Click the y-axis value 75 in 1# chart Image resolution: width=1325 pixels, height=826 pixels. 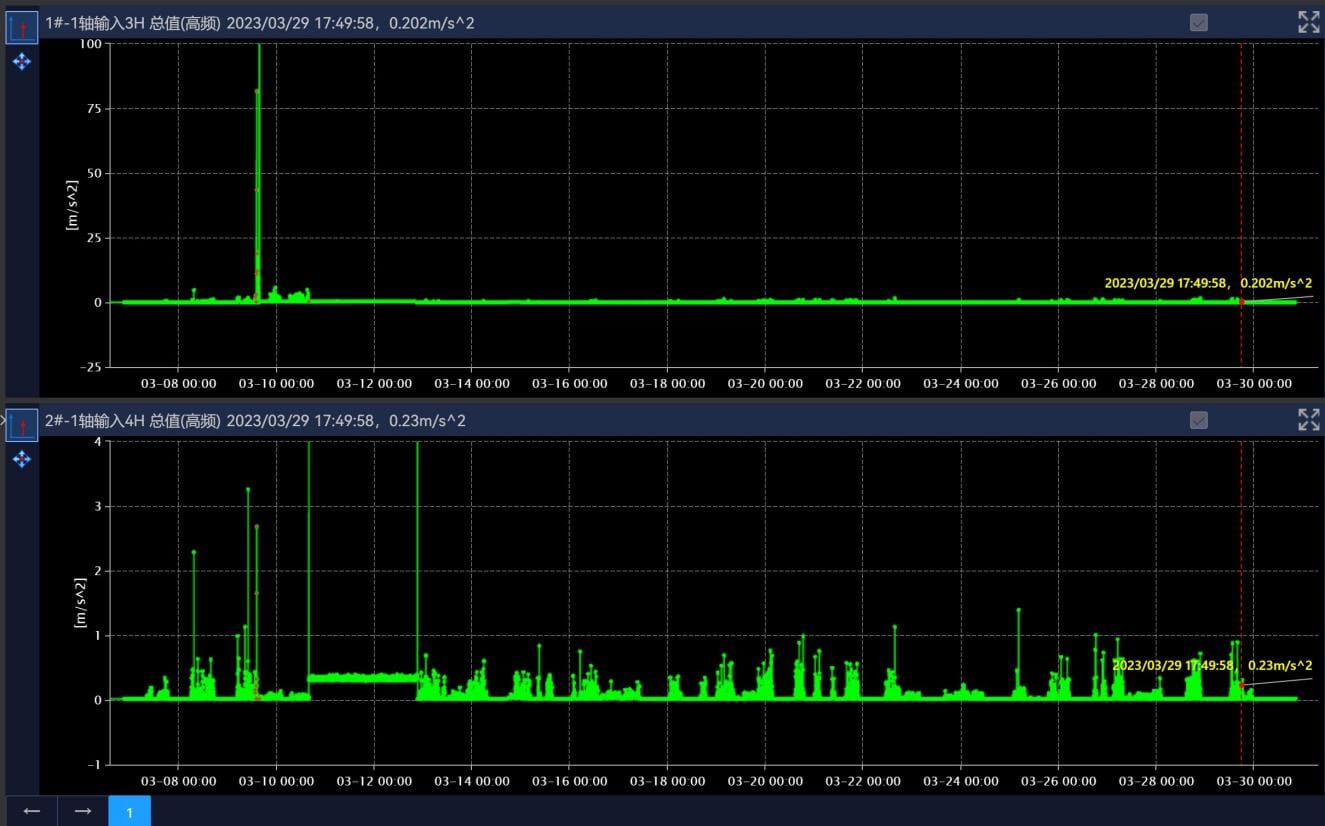[93, 108]
